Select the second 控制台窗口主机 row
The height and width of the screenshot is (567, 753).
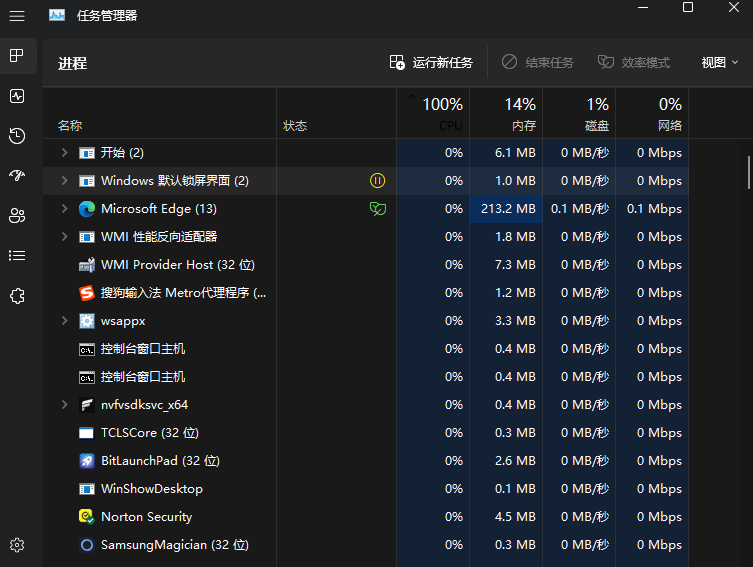point(365,377)
